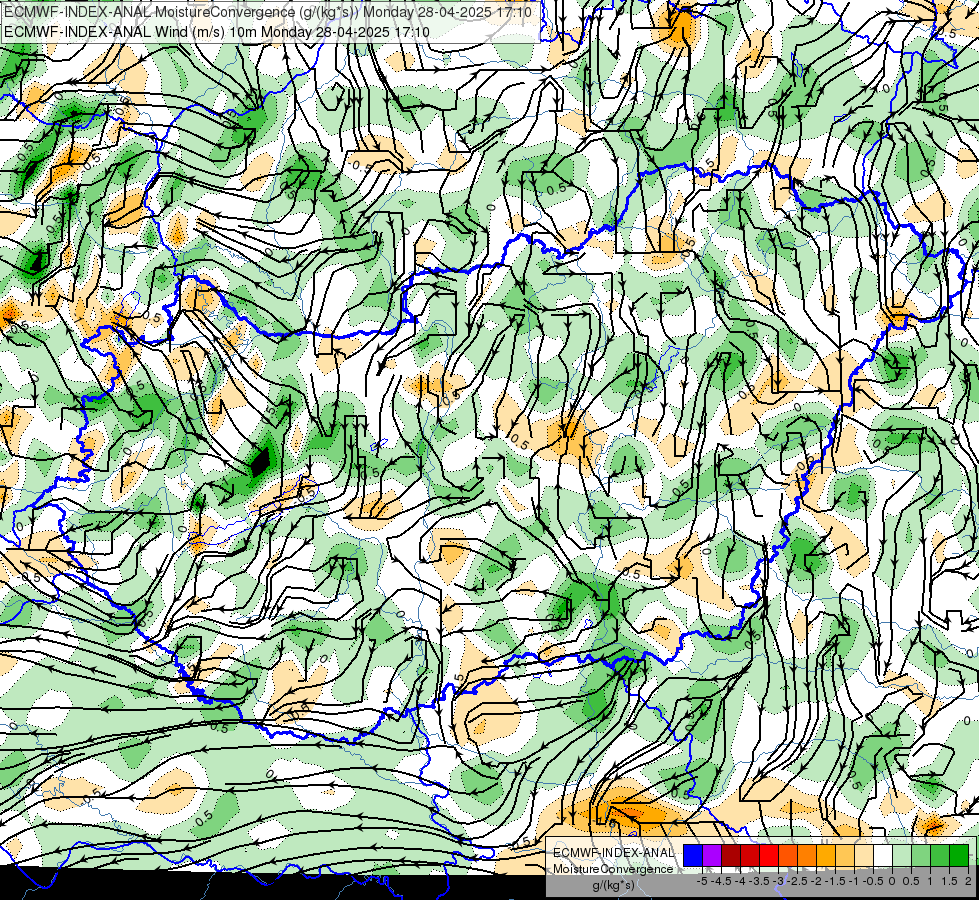979x900 pixels.
Task: Choose the red-orange swatch between -3 and -2.5
Action: tap(788, 856)
